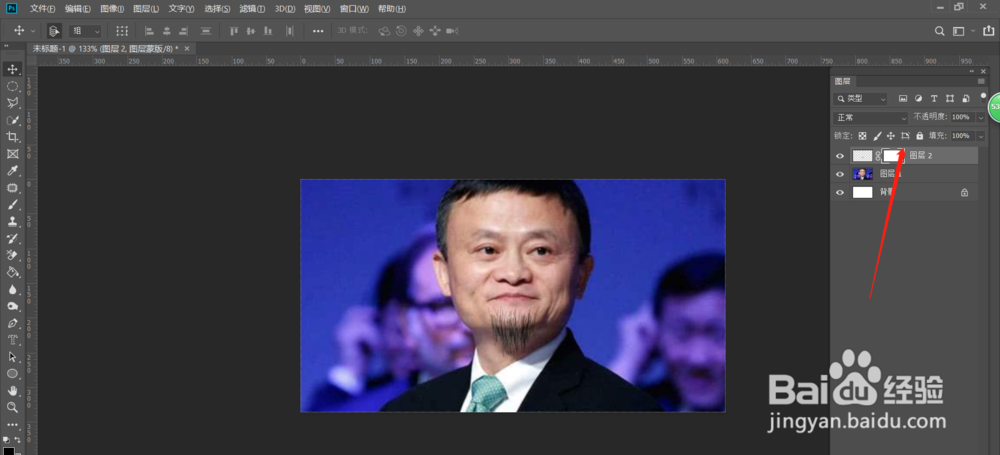1000x455 pixels.
Task: Open the 组 auto-select dropdown
Action: (85, 31)
